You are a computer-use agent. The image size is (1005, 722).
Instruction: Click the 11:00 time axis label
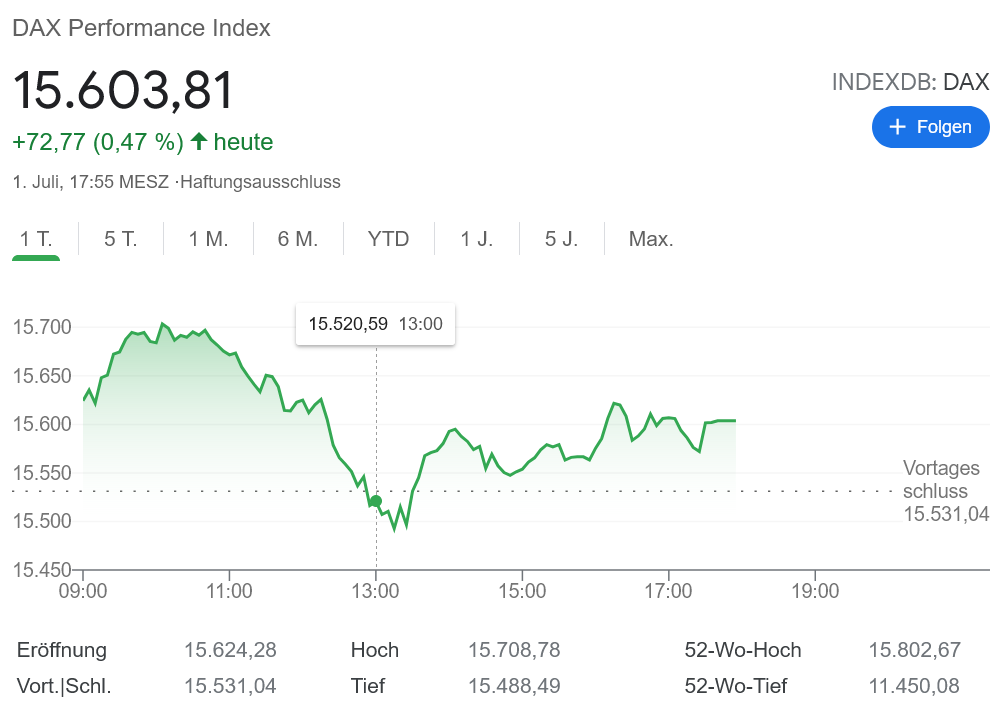click(x=229, y=591)
